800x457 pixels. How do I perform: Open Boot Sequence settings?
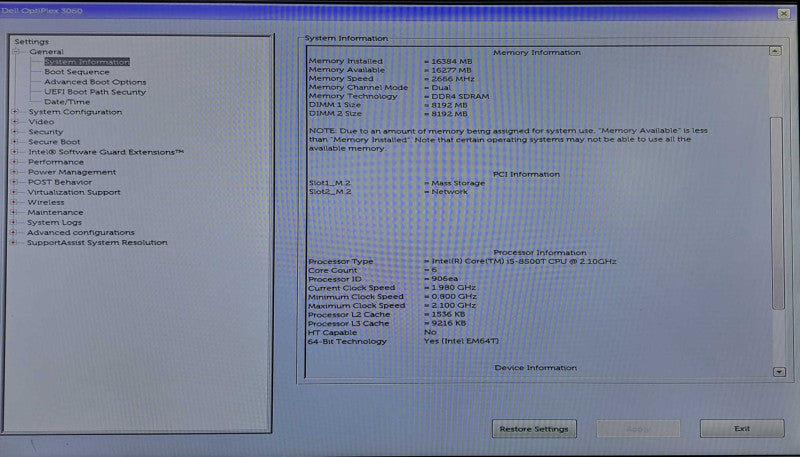pos(77,72)
